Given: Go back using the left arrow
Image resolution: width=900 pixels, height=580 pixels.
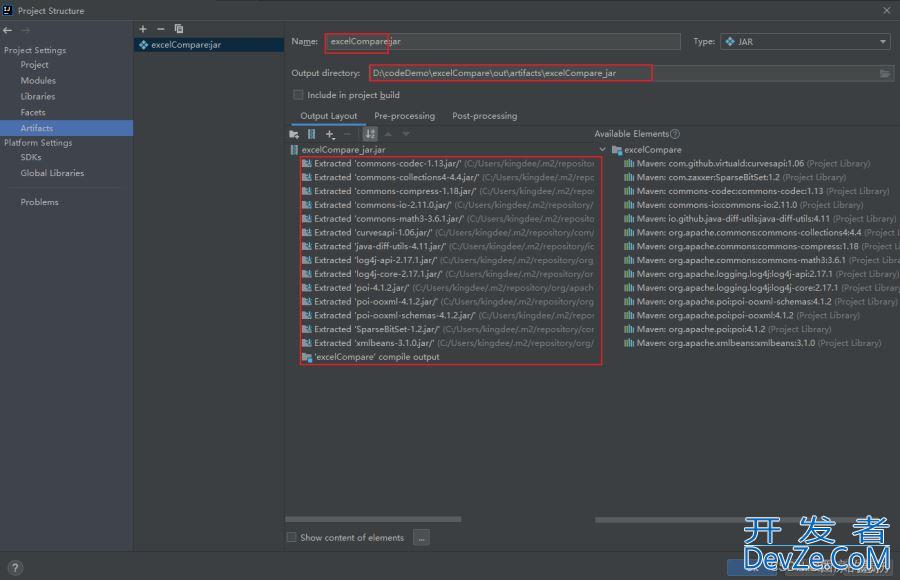Looking at the screenshot, I should pyautogui.click(x=7, y=30).
